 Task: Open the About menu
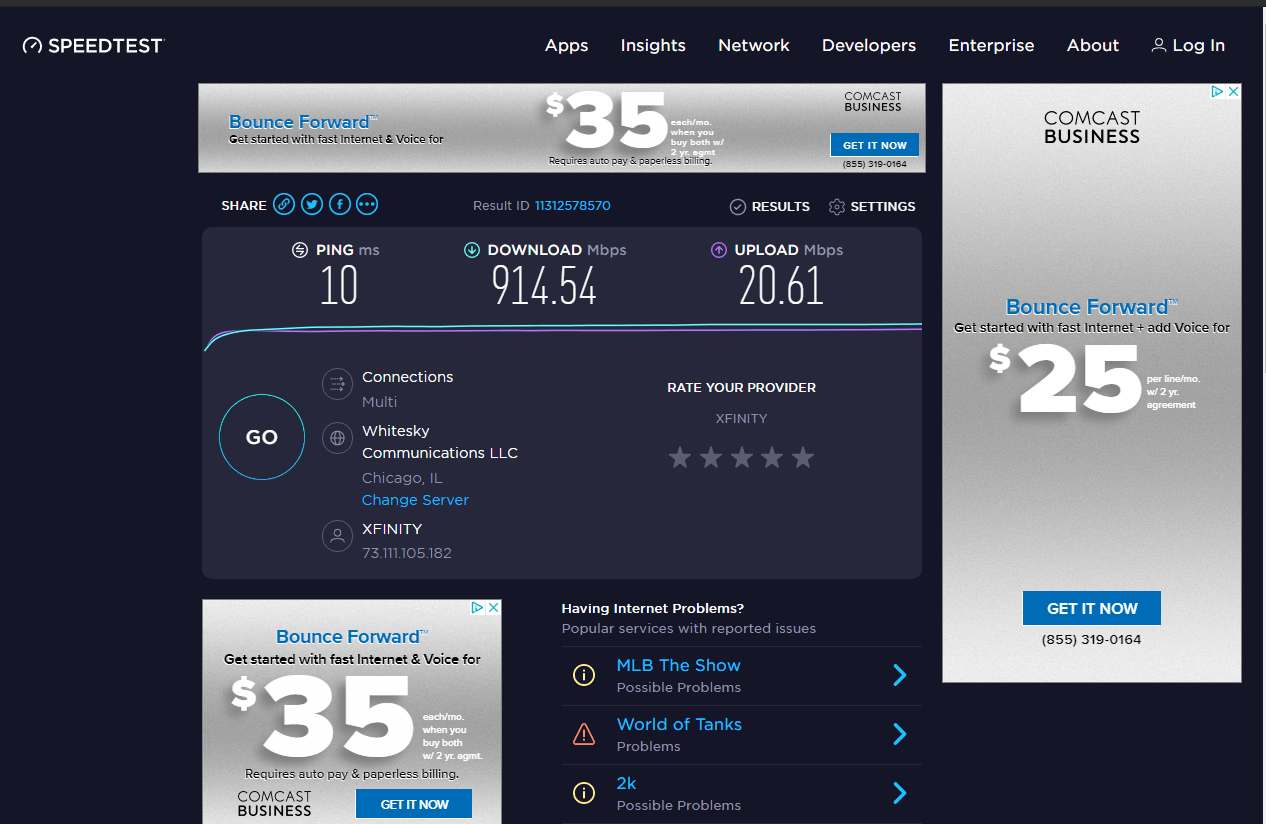(1093, 45)
